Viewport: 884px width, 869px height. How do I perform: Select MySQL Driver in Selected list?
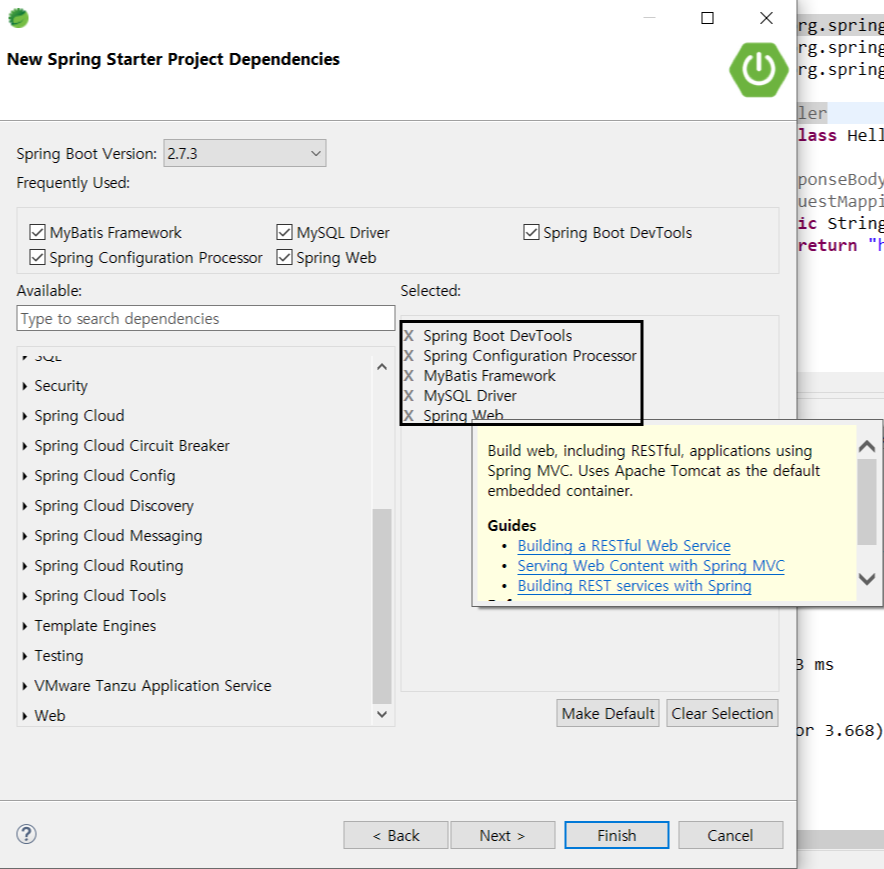tap(470, 396)
